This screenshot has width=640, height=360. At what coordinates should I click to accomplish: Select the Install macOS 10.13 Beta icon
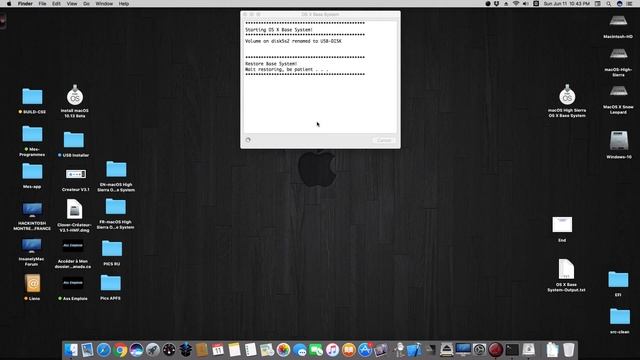tap(75, 95)
